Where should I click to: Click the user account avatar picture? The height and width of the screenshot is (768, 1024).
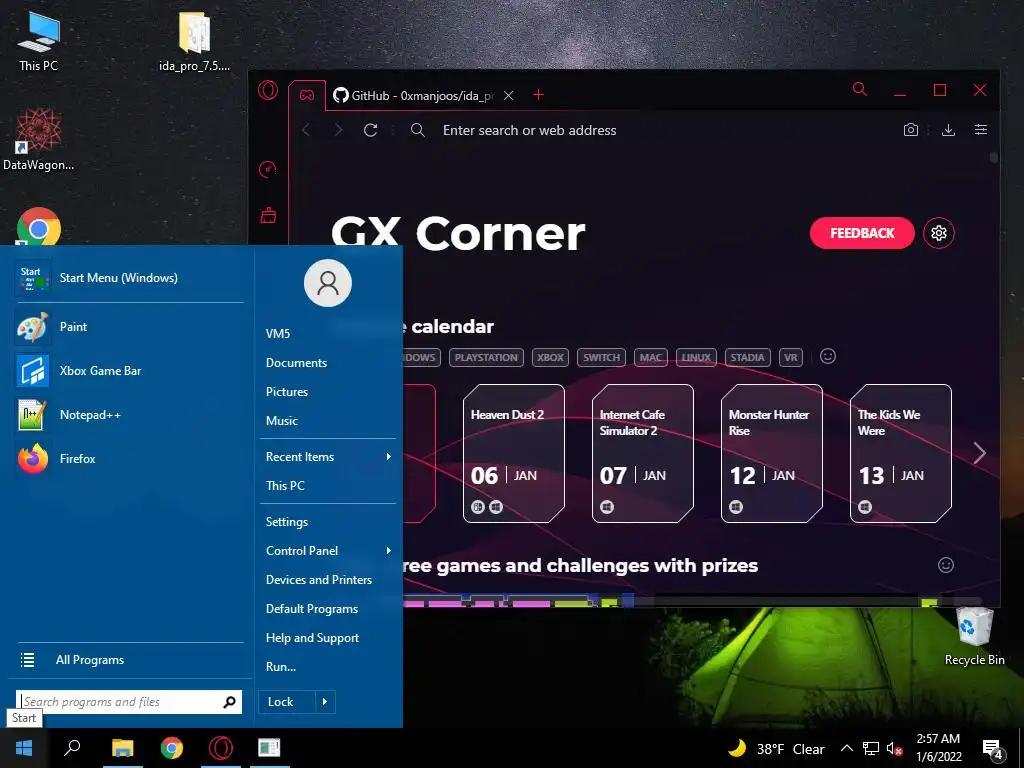click(328, 283)
